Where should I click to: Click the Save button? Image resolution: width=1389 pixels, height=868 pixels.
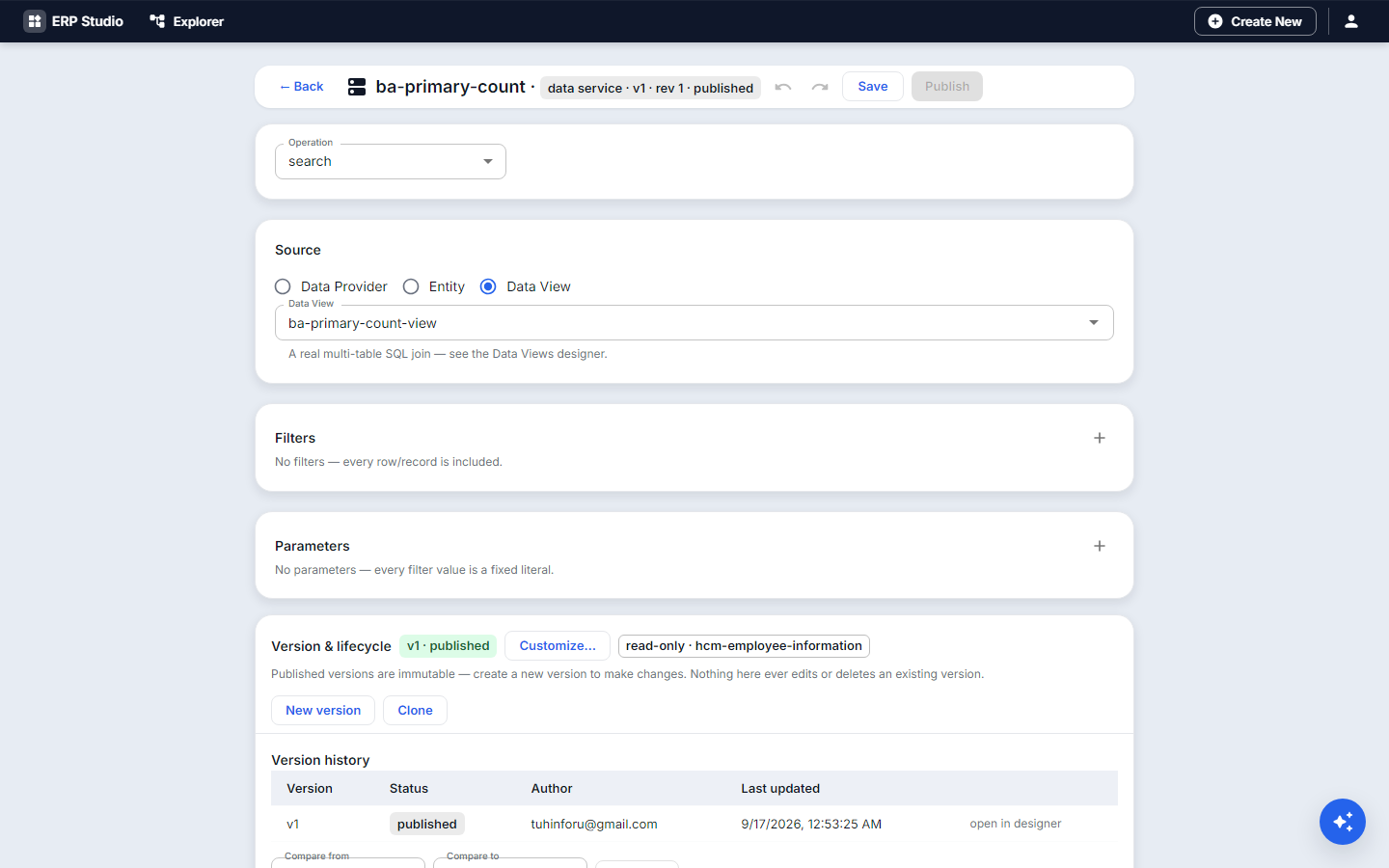(873, 87)
